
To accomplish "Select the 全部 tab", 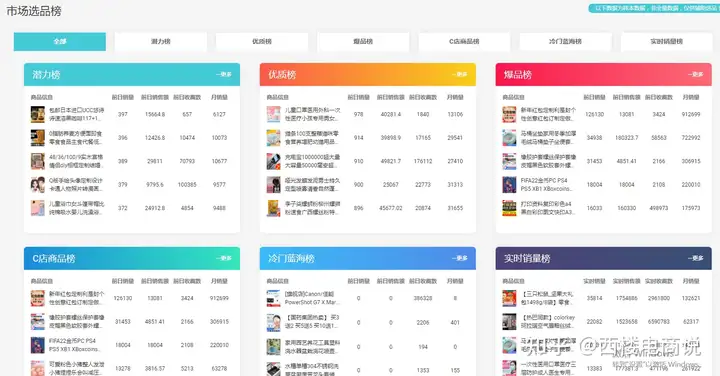I will click(60, 41).
